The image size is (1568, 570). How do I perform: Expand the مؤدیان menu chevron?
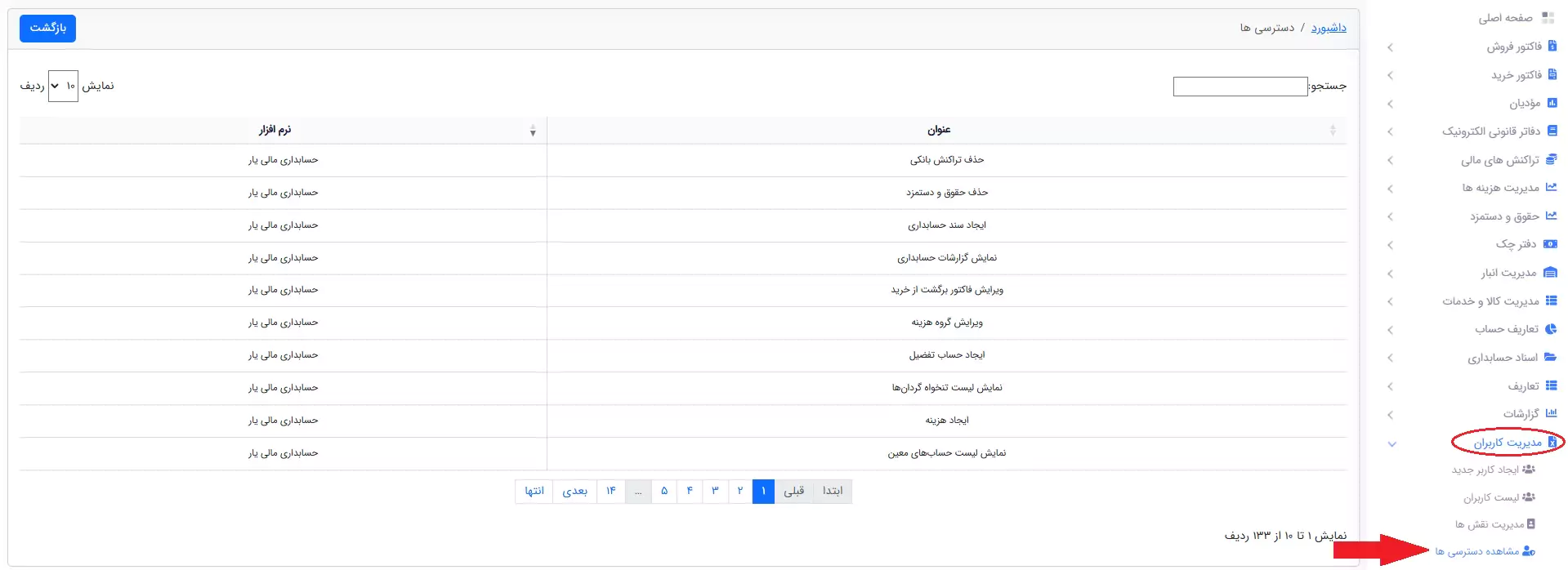tap(1391, 104)
